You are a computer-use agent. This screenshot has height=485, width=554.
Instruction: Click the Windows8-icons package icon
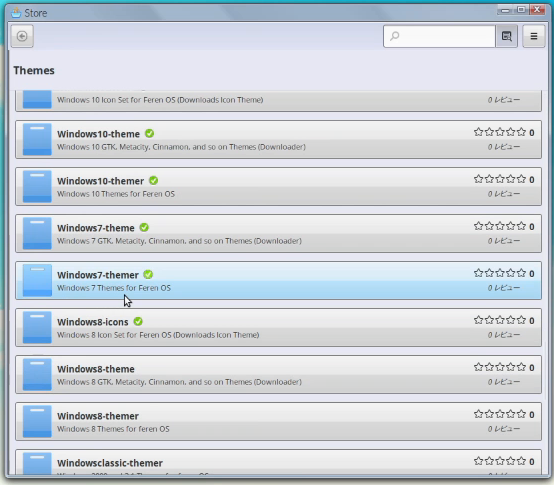tap(37, 327)
